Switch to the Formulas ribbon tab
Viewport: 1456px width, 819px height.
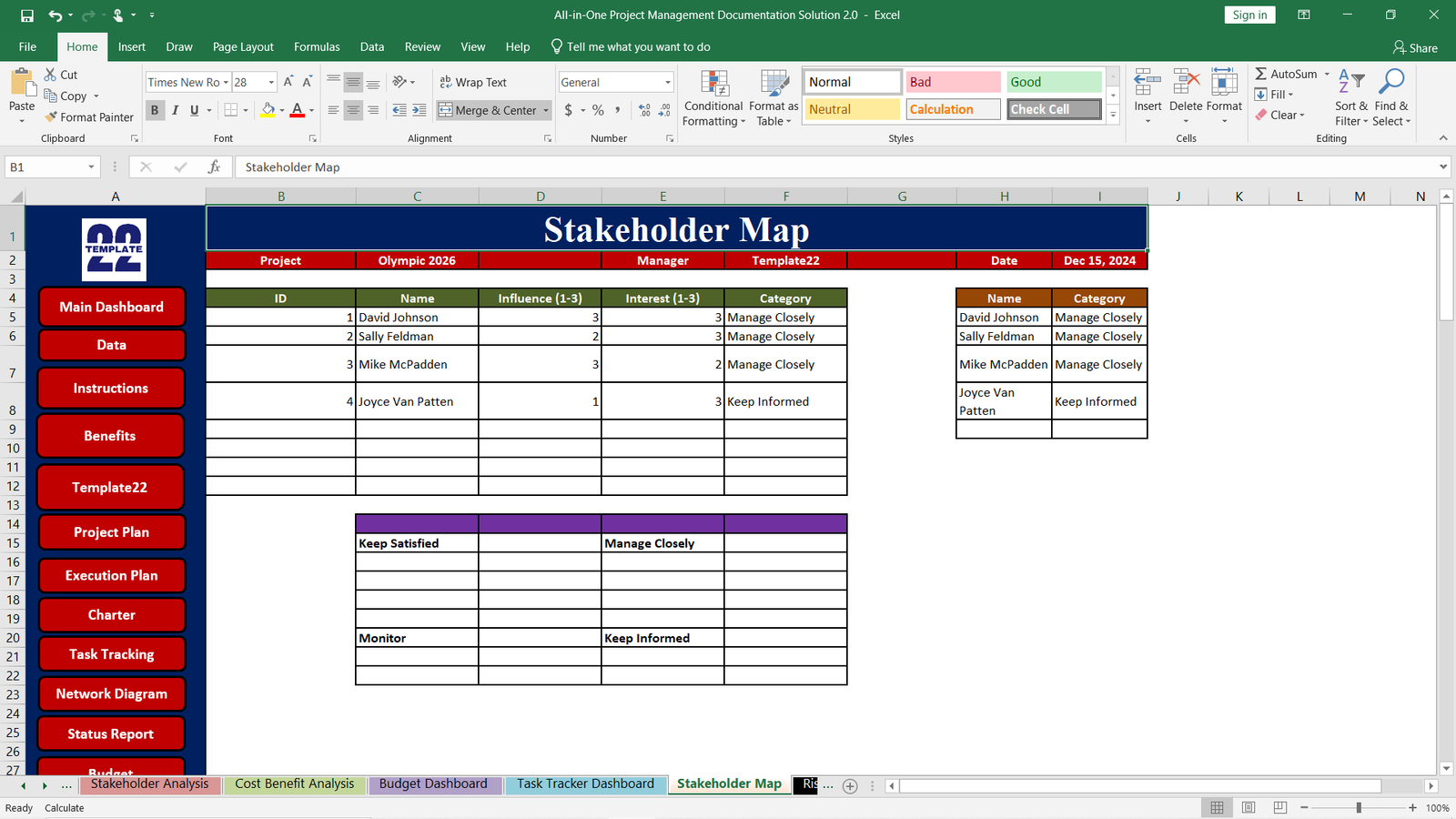pyautogui.click(x=317, y=46)
